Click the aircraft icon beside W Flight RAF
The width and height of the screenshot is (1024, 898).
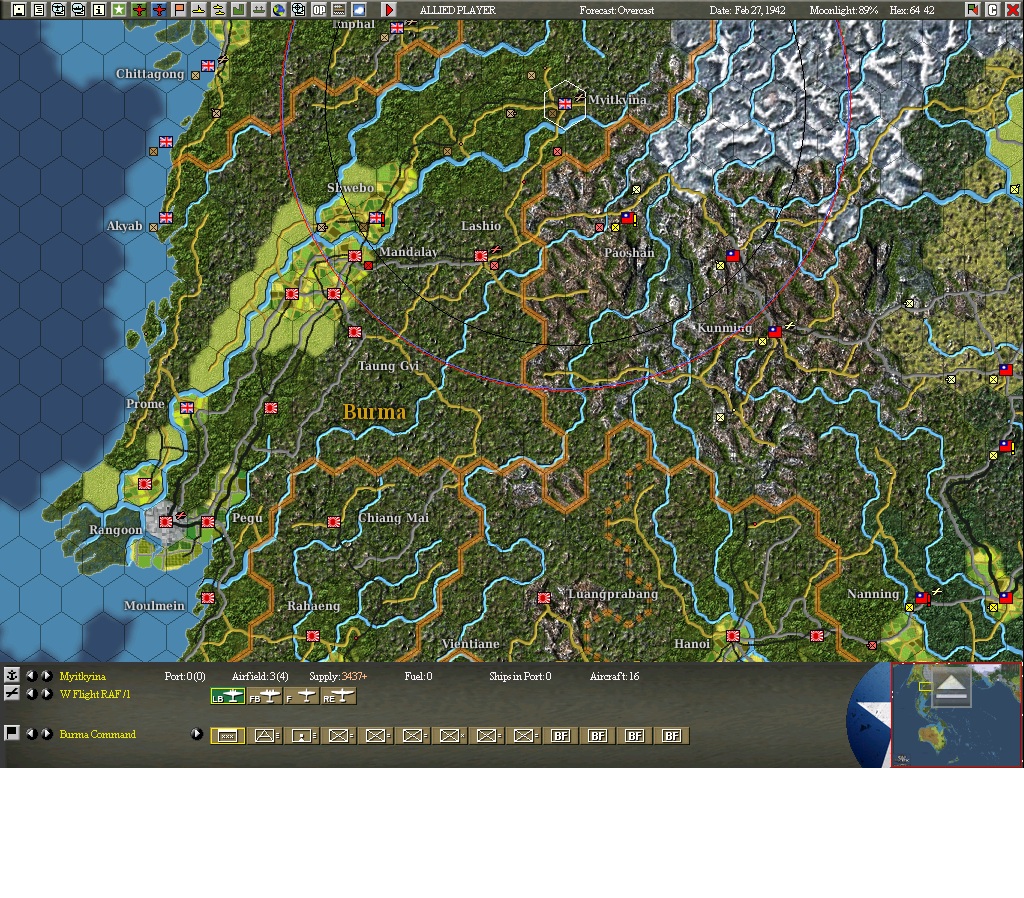[12, 693]
